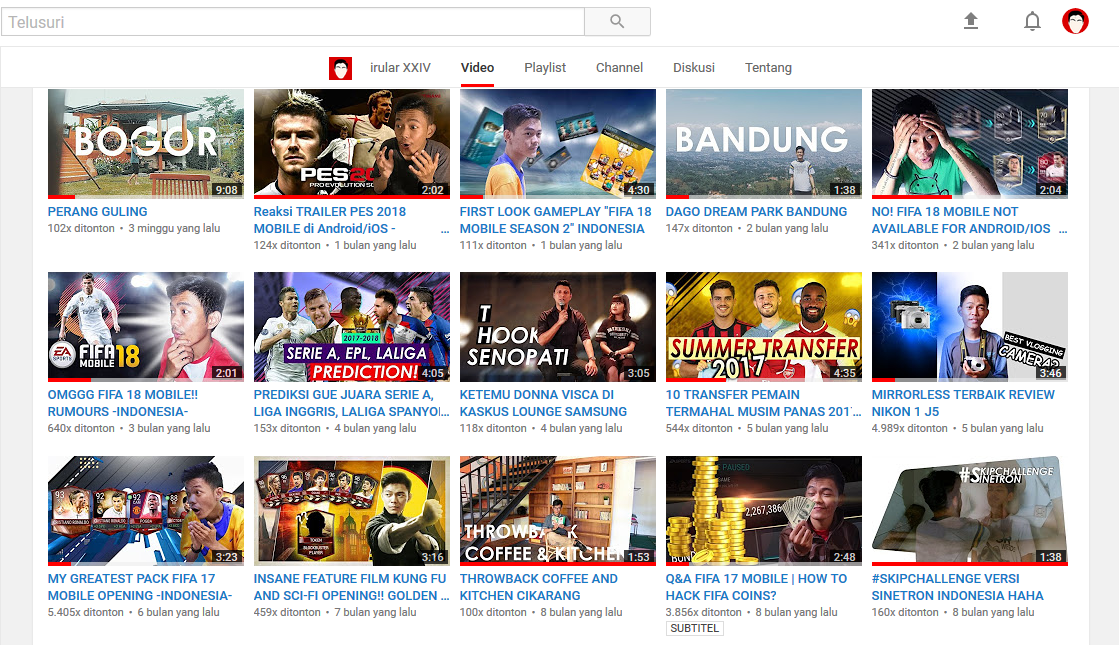
Task: Click the 4:30 duration badge
Action: [x=639, y=190]
